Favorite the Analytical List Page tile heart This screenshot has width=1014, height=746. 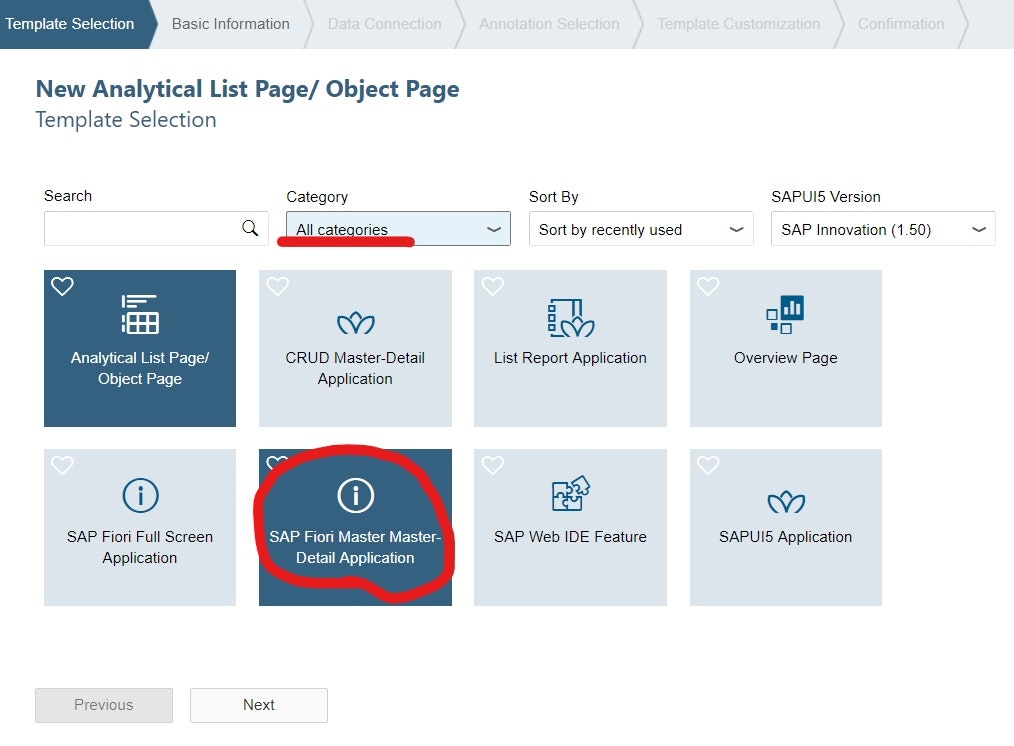click(x=63, y=286)
